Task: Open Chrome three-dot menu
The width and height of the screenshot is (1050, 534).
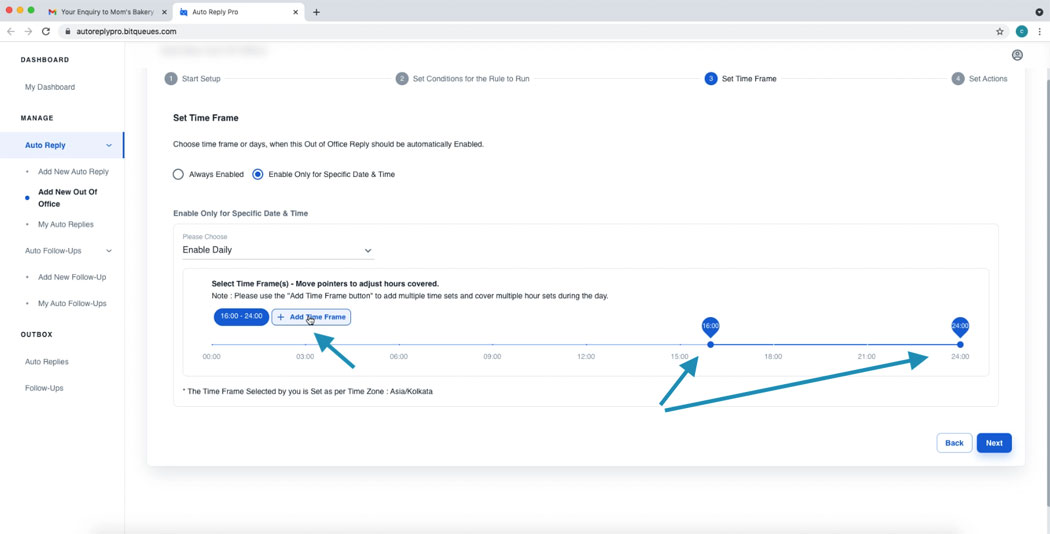Action: pyautogui.click(x=1039, y=31)
